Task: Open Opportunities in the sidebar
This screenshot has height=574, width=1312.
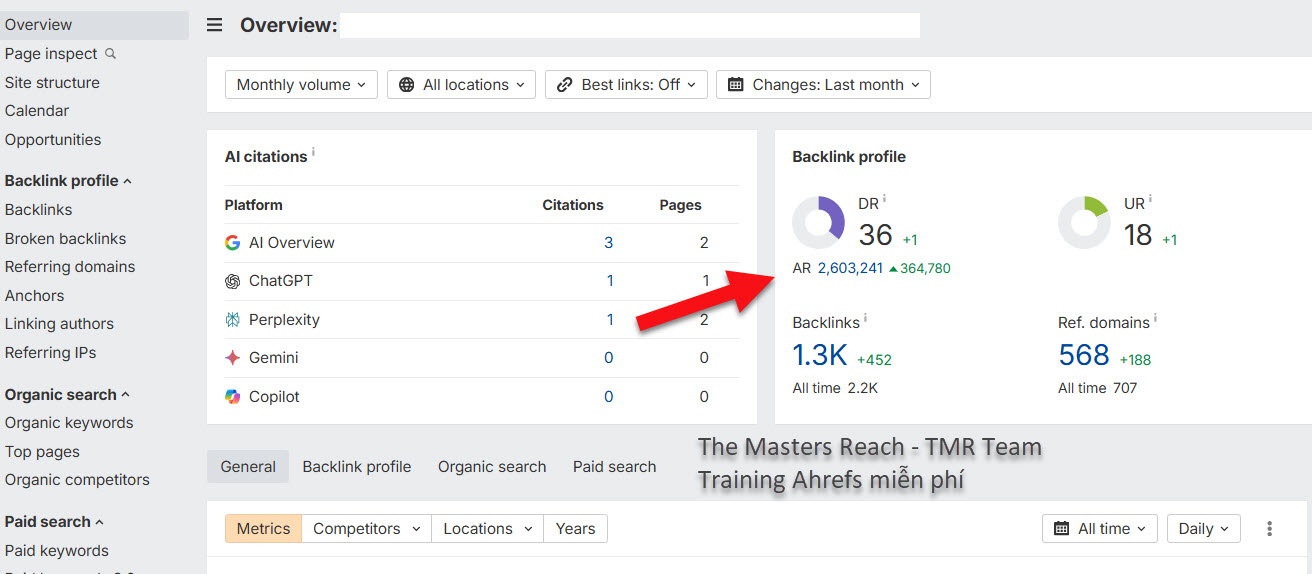Action: coord(53,140)
